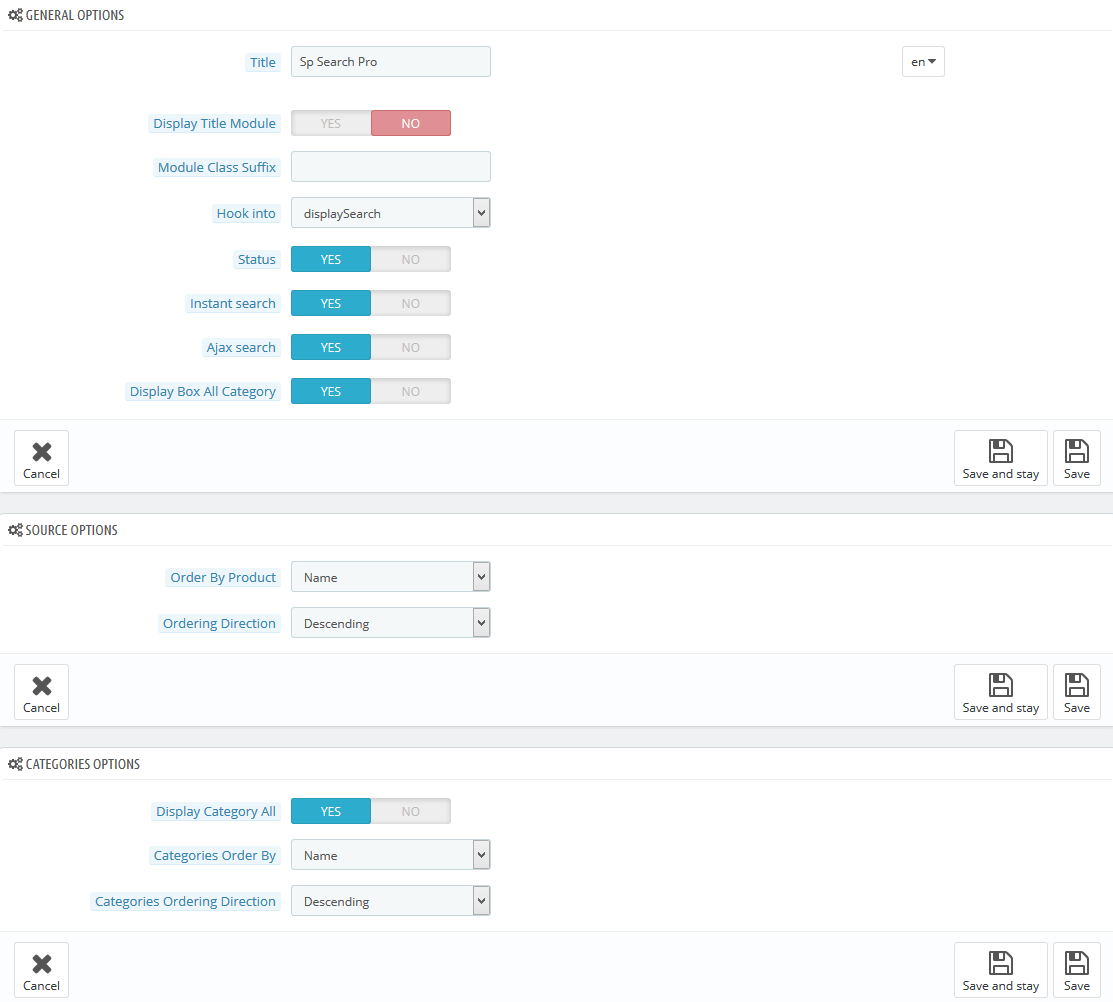Click the Title input field
The width and height of the screenshot is (1113, 1002).
(390, 62)
